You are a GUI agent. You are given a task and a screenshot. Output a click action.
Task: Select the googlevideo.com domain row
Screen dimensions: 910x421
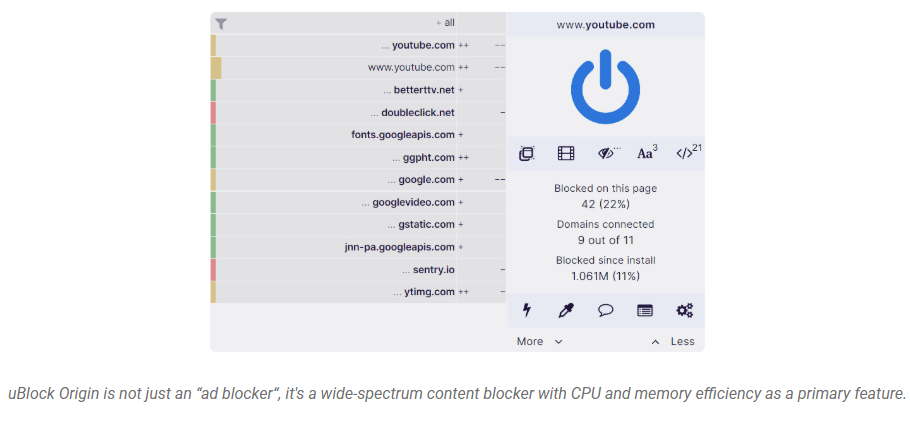[x=407, y=202]
